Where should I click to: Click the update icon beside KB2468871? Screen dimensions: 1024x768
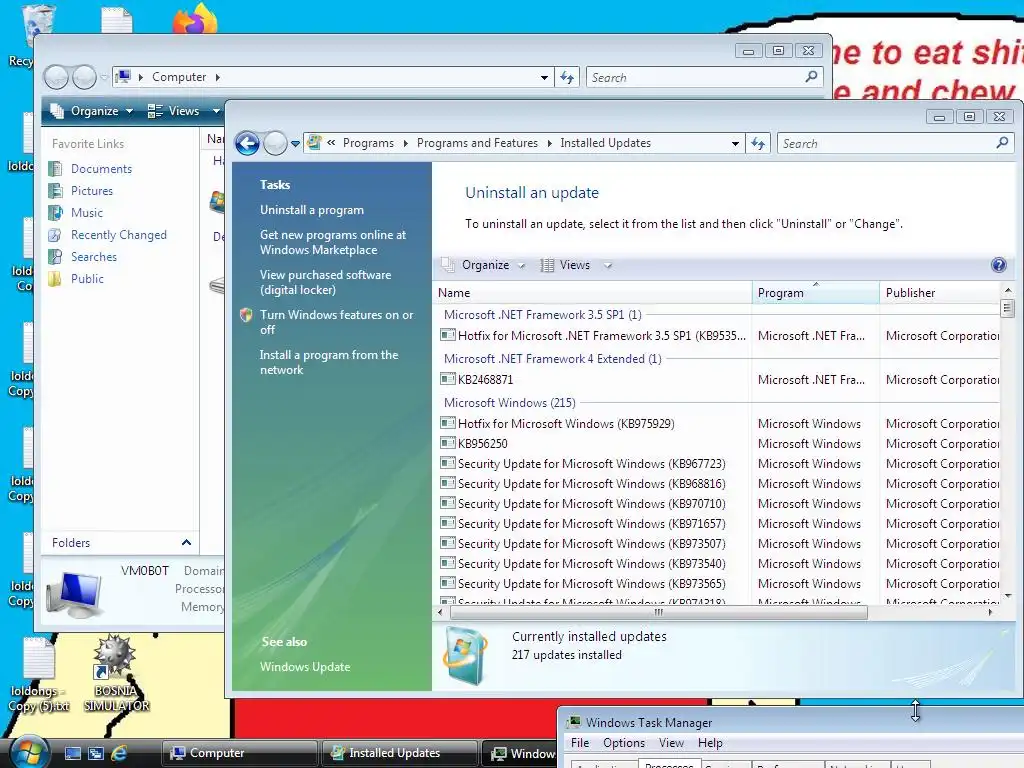click(447, 379)
